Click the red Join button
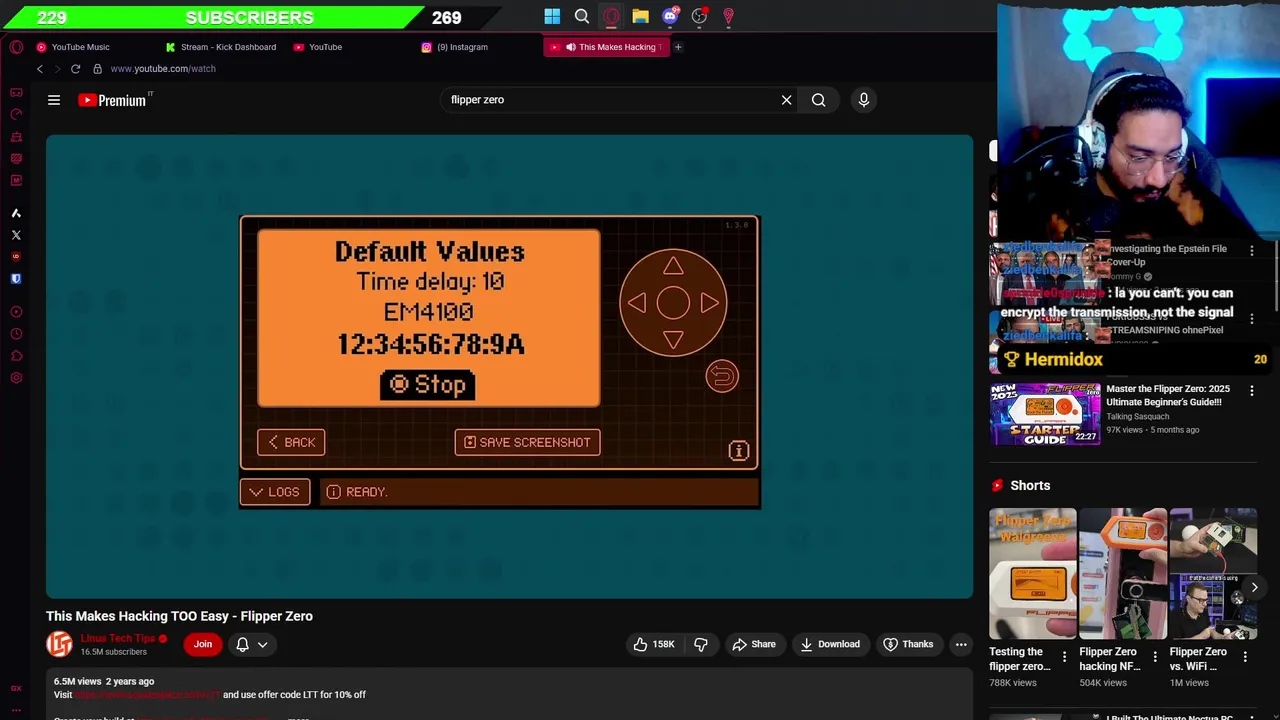1280x720 pixels. pyautogui.click(x=203, y=644)
